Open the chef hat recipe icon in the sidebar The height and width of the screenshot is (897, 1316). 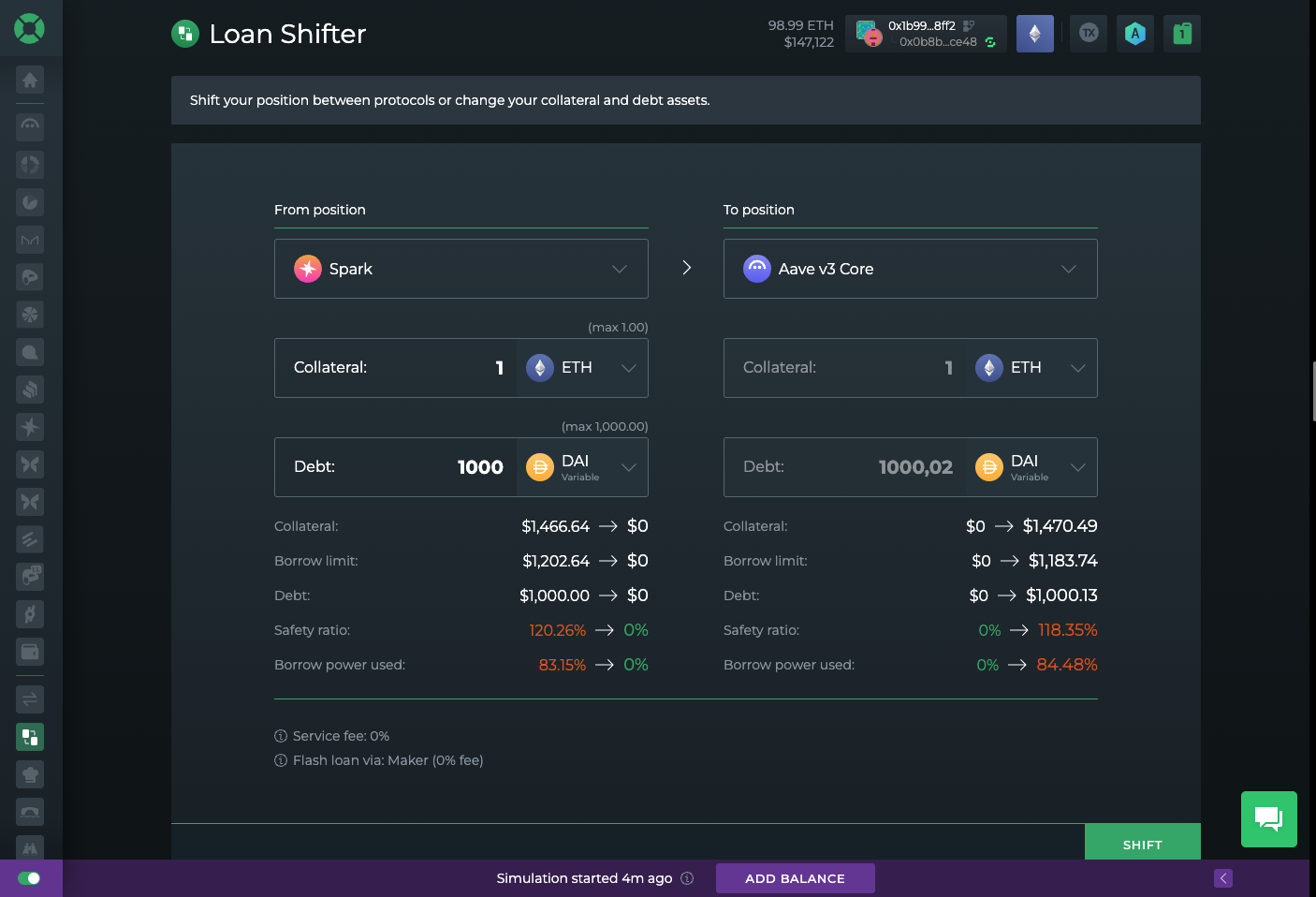coord(30,774)
